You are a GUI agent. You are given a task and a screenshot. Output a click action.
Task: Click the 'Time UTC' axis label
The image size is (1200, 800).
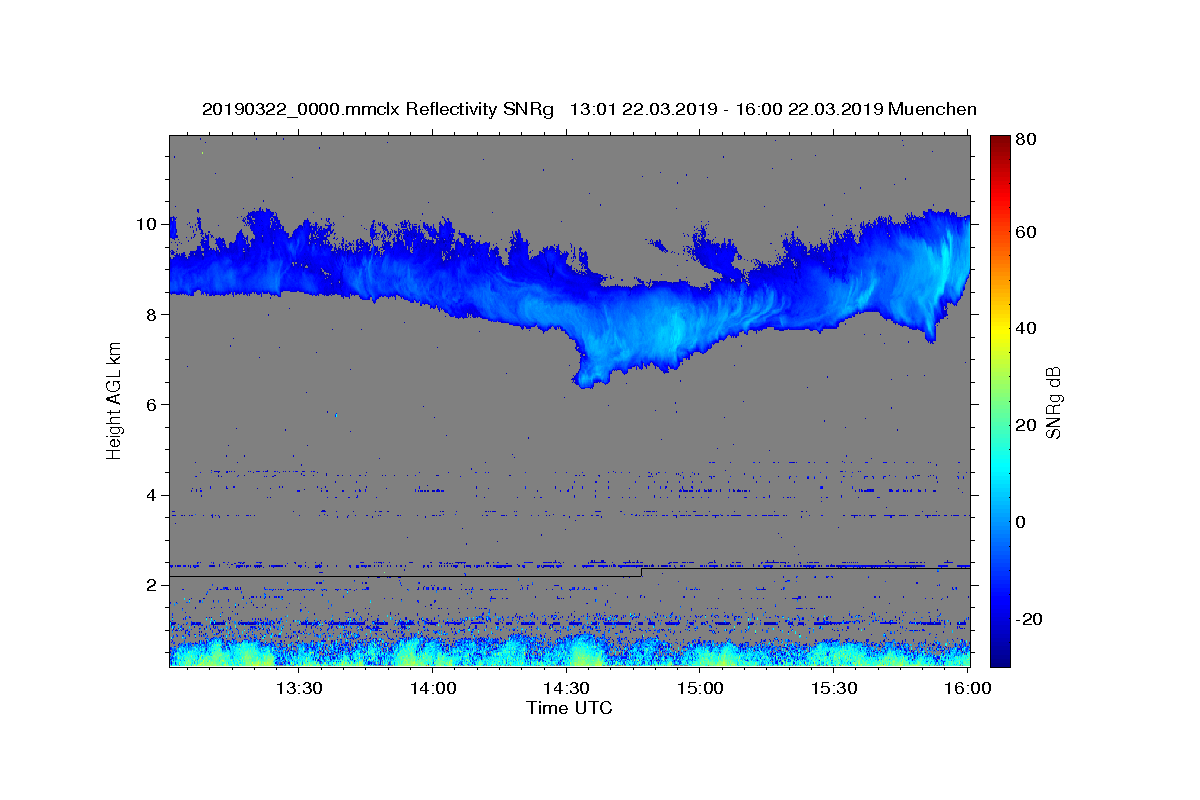[x=569, y=708]
